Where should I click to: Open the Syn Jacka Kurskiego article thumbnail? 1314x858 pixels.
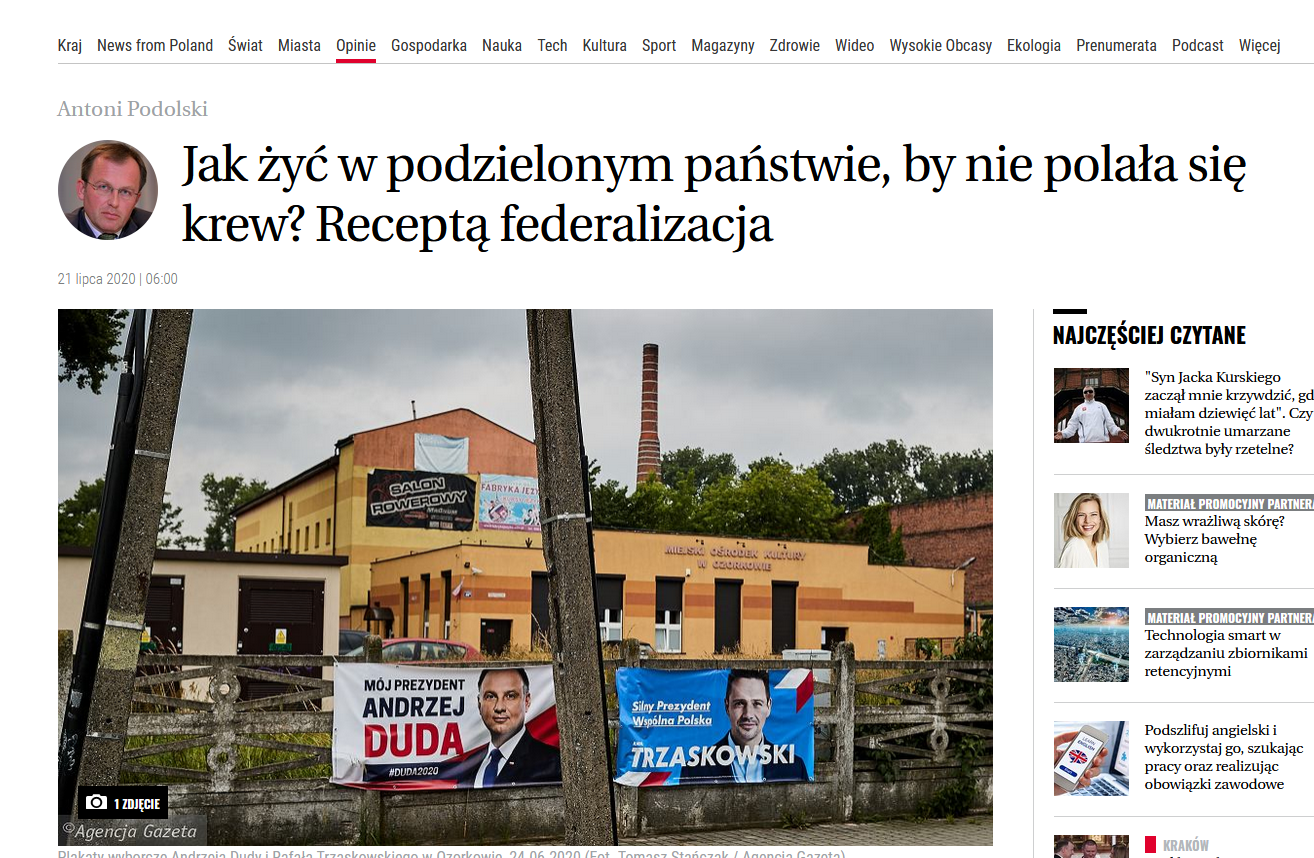point(1091,405)
